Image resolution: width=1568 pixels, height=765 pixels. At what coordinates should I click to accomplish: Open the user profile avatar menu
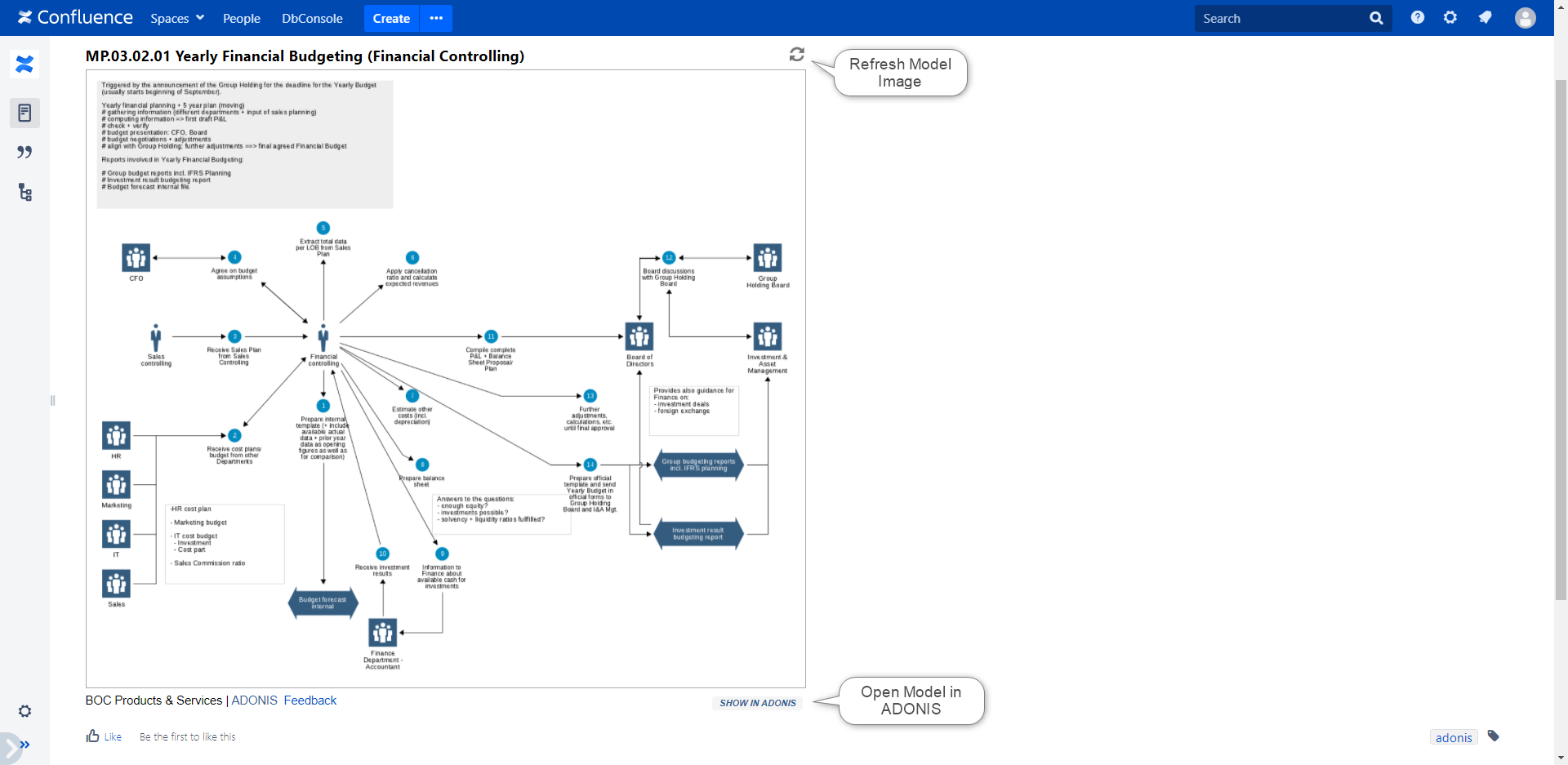1525,18
